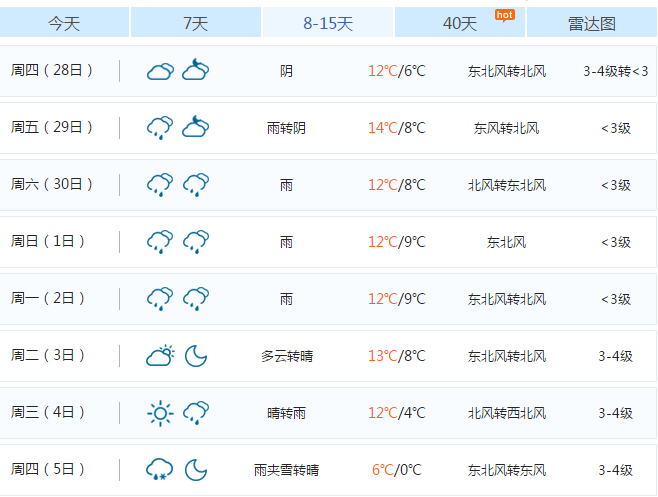
Task: Select the date 周四（28日）
Action: 51,70
